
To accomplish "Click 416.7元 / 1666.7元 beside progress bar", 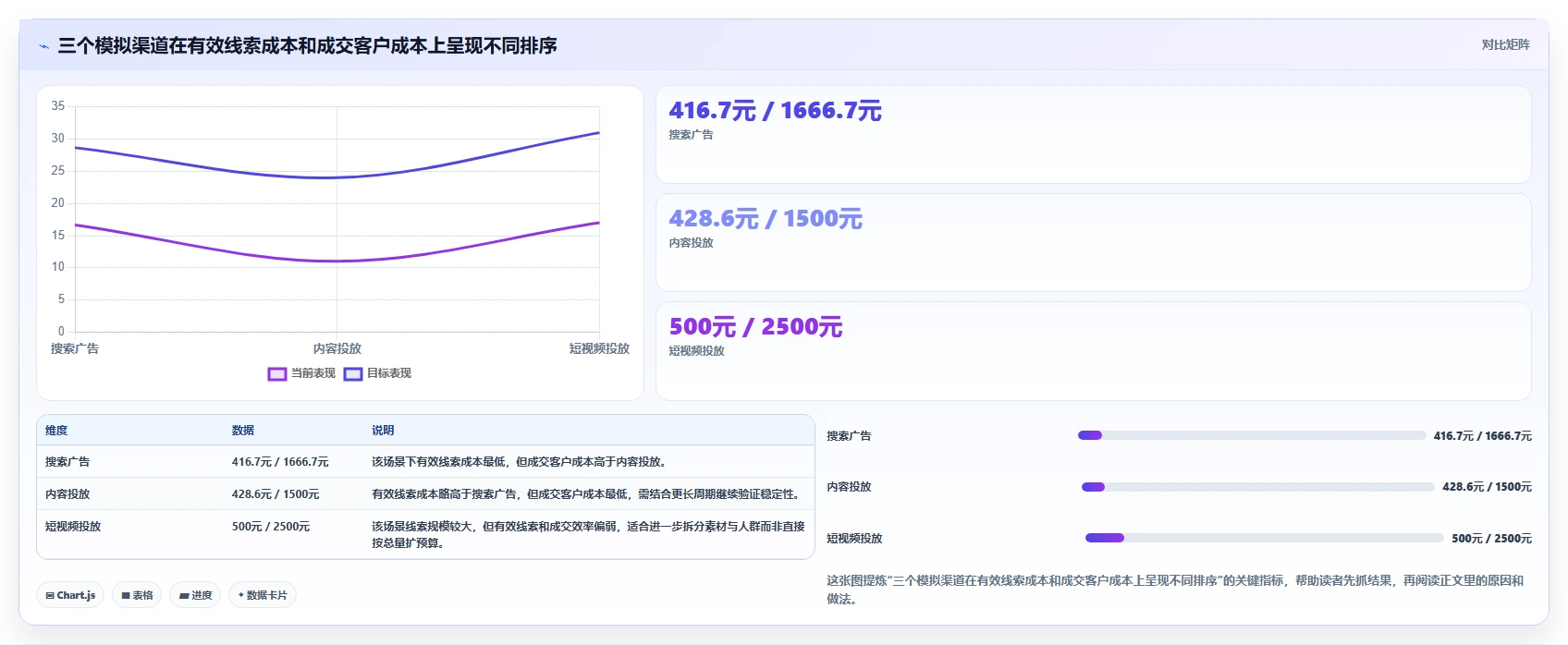I will [x=1483, y=436].
